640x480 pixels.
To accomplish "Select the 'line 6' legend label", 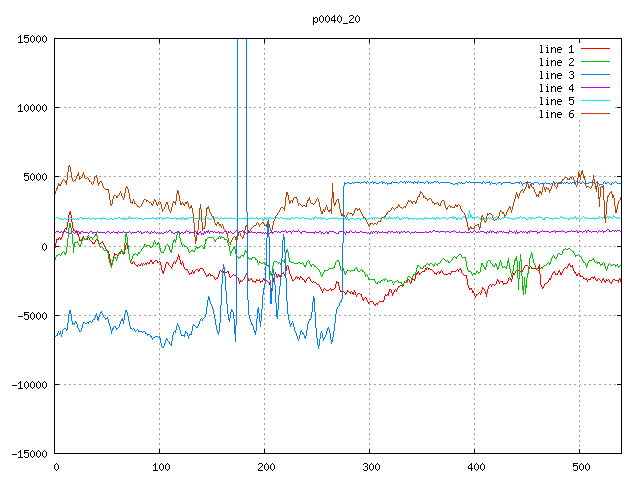I will click(x=557, y=114).
